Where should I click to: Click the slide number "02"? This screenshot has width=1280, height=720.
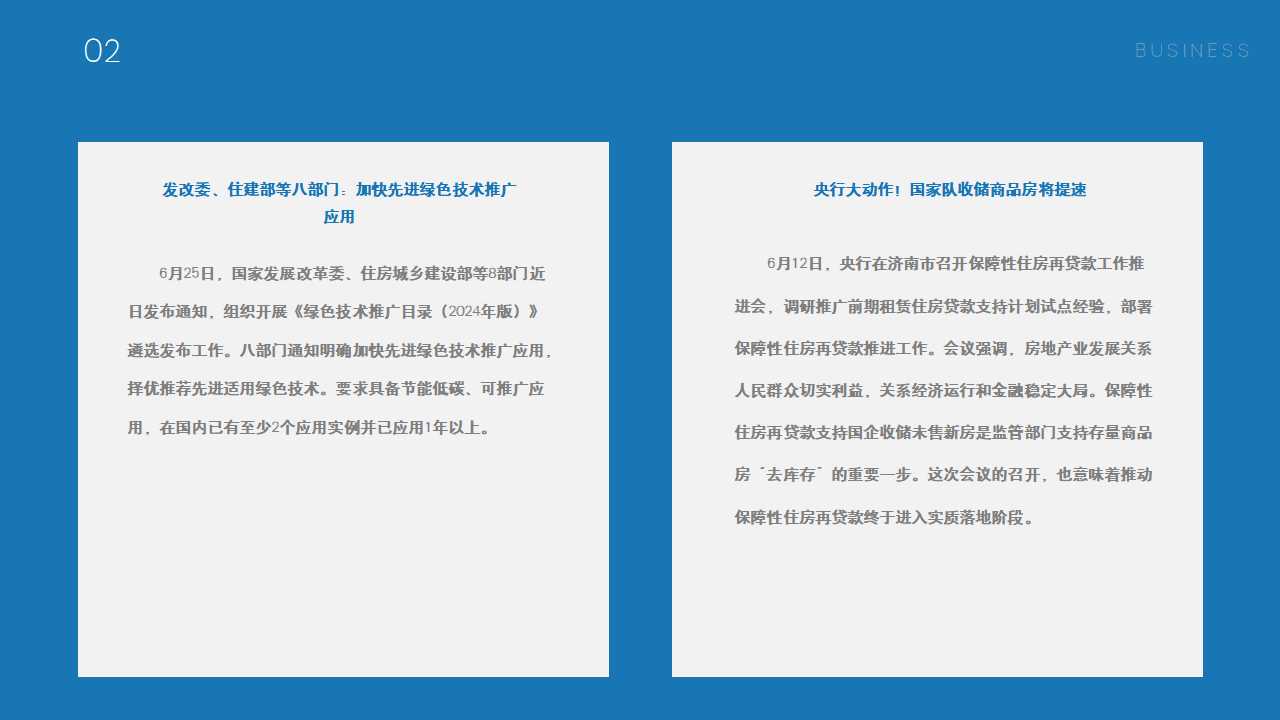click(102, 52)
